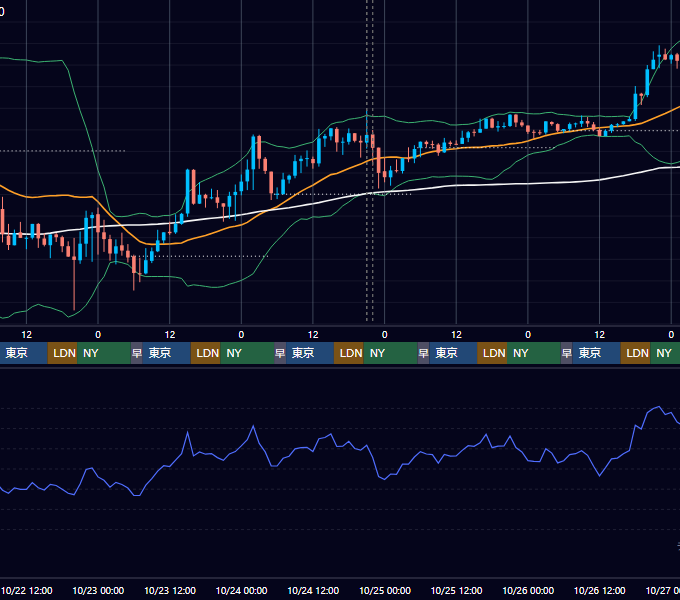Click the 10/24 12:00 time axis label

pos(313,590)
